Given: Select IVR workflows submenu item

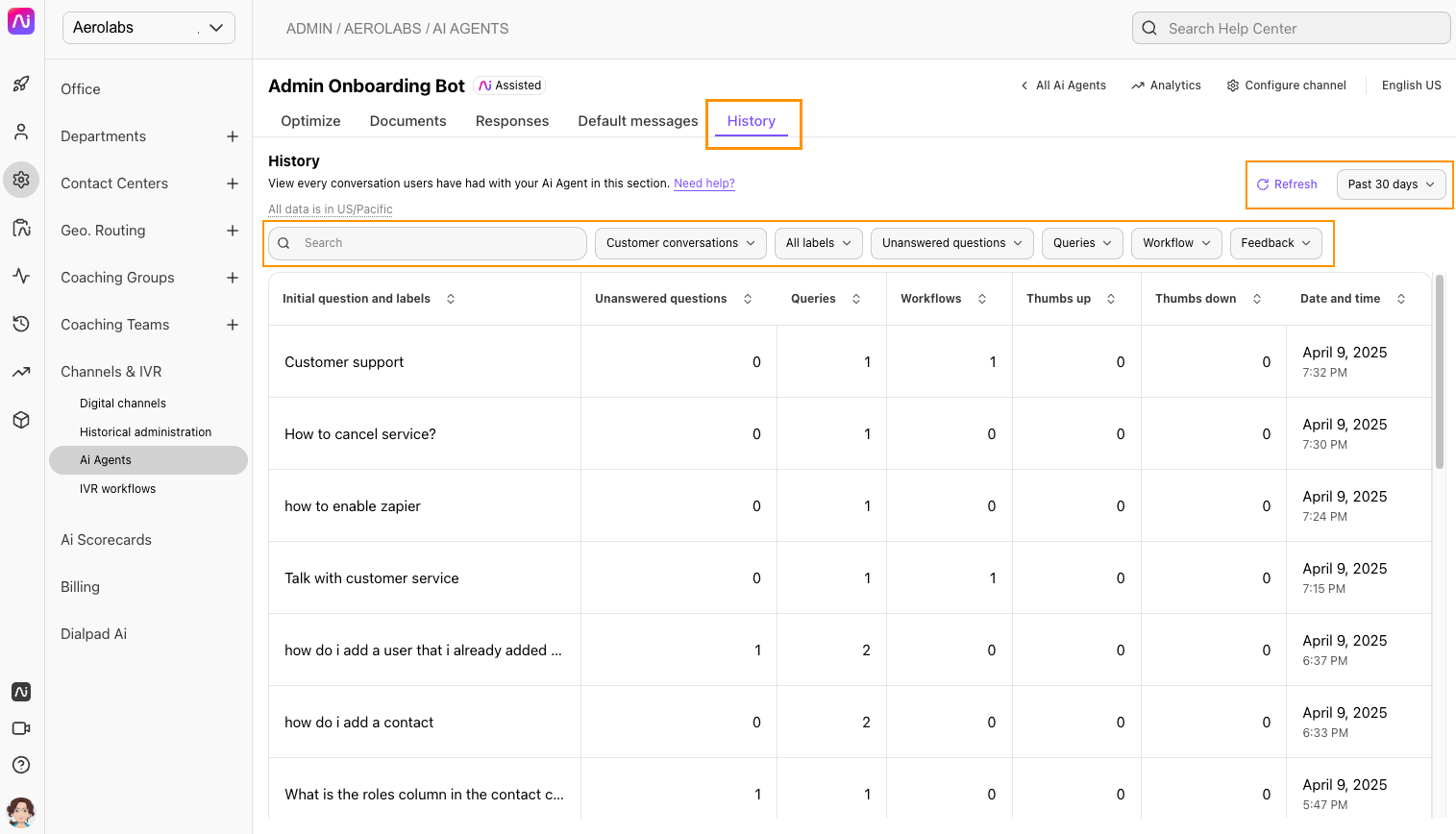Looking at the screenshot, I should 117,489.
